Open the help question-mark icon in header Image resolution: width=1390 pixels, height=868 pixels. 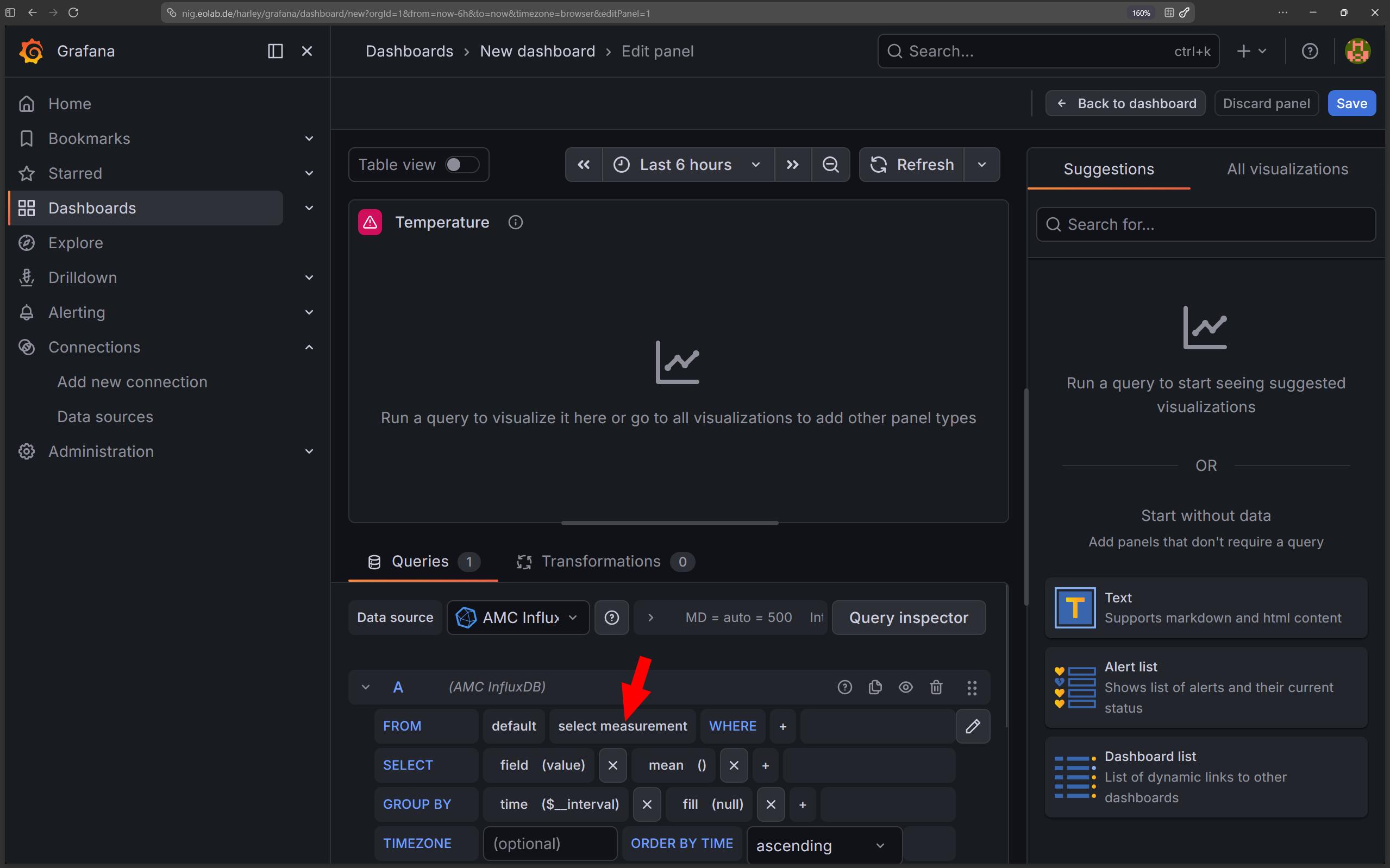tap(1310, 51)
